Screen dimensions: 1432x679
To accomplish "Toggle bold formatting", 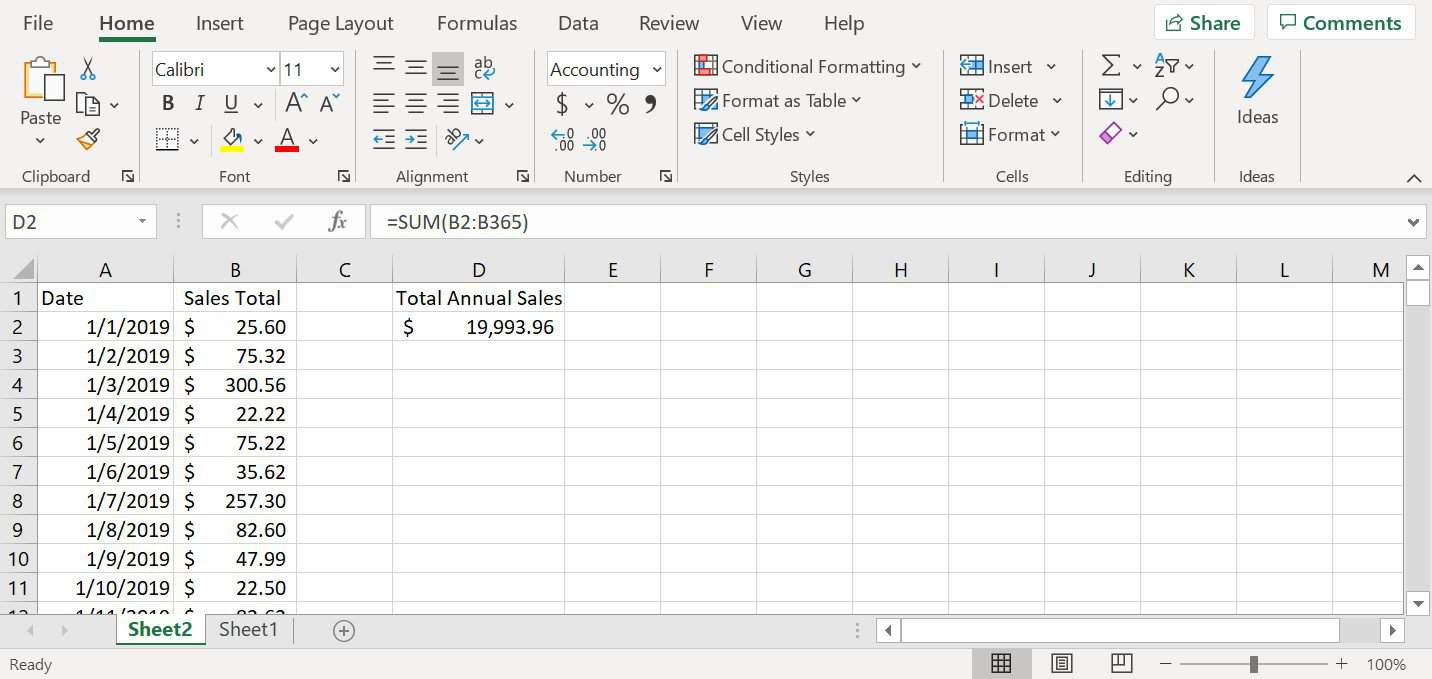I will 167,103.
